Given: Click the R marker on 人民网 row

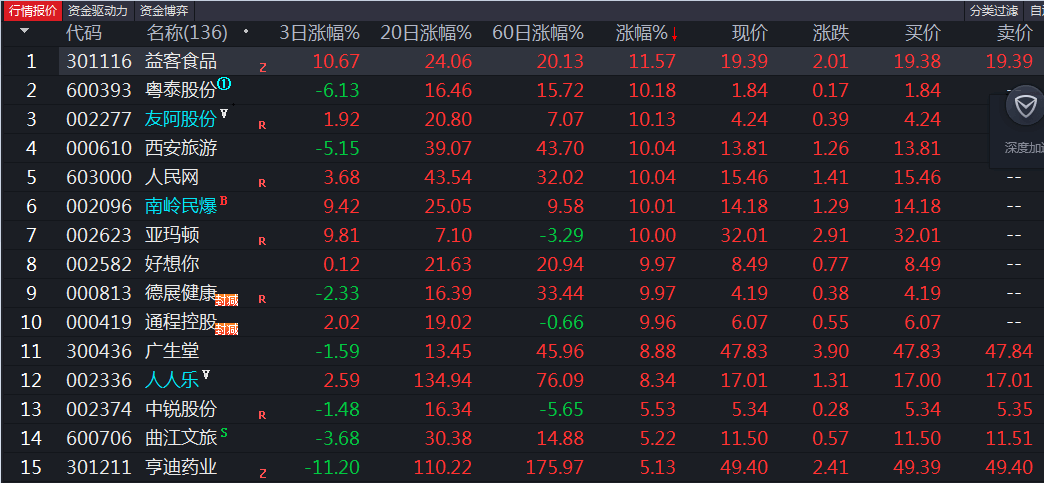Looking at the screenshot, I should pyautogui.click(x=262, y=183).
